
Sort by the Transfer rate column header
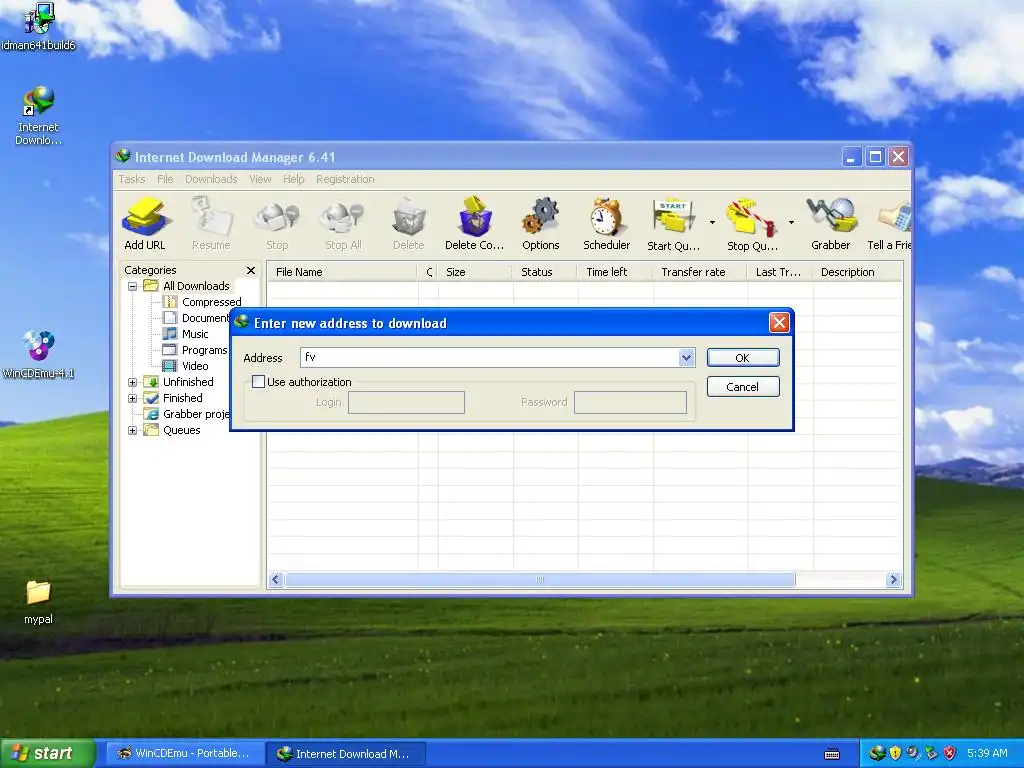point(699,272)
